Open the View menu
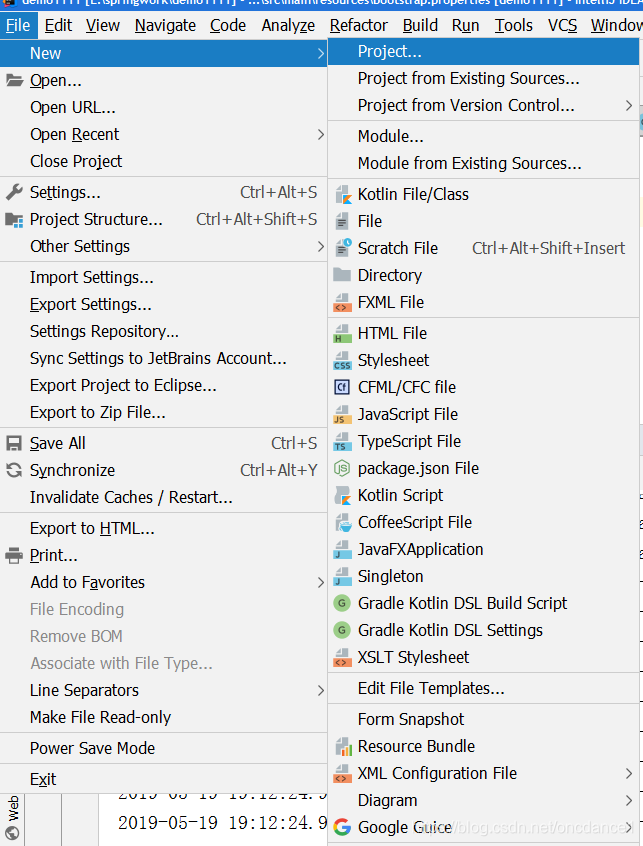The image size is (643, 846). 102,25
